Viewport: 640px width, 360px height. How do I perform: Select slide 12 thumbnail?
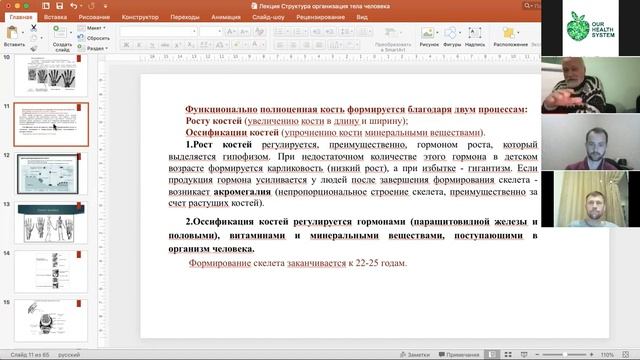(51, 173)
